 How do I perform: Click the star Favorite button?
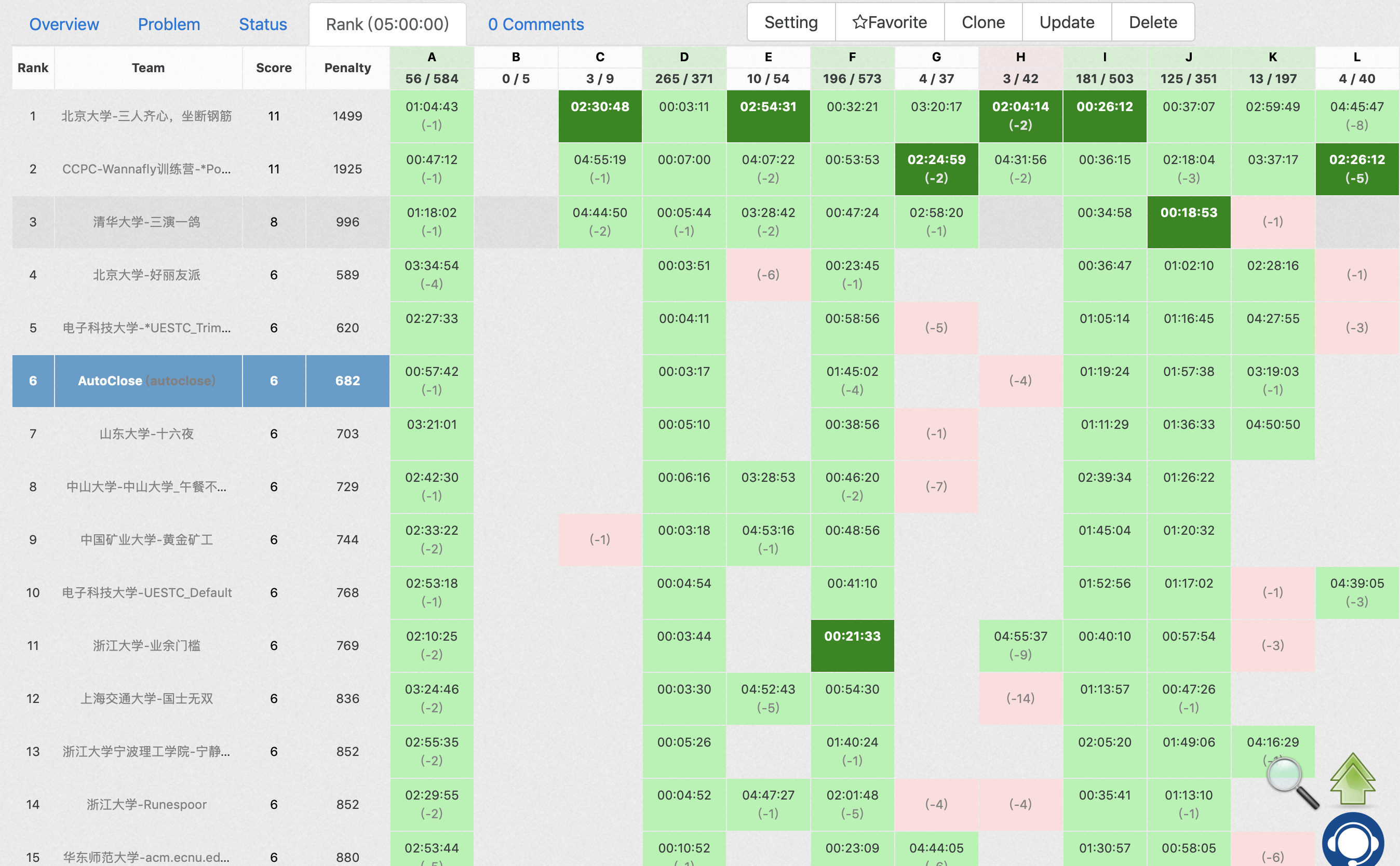pyautogui.click(x=889, y=22)
